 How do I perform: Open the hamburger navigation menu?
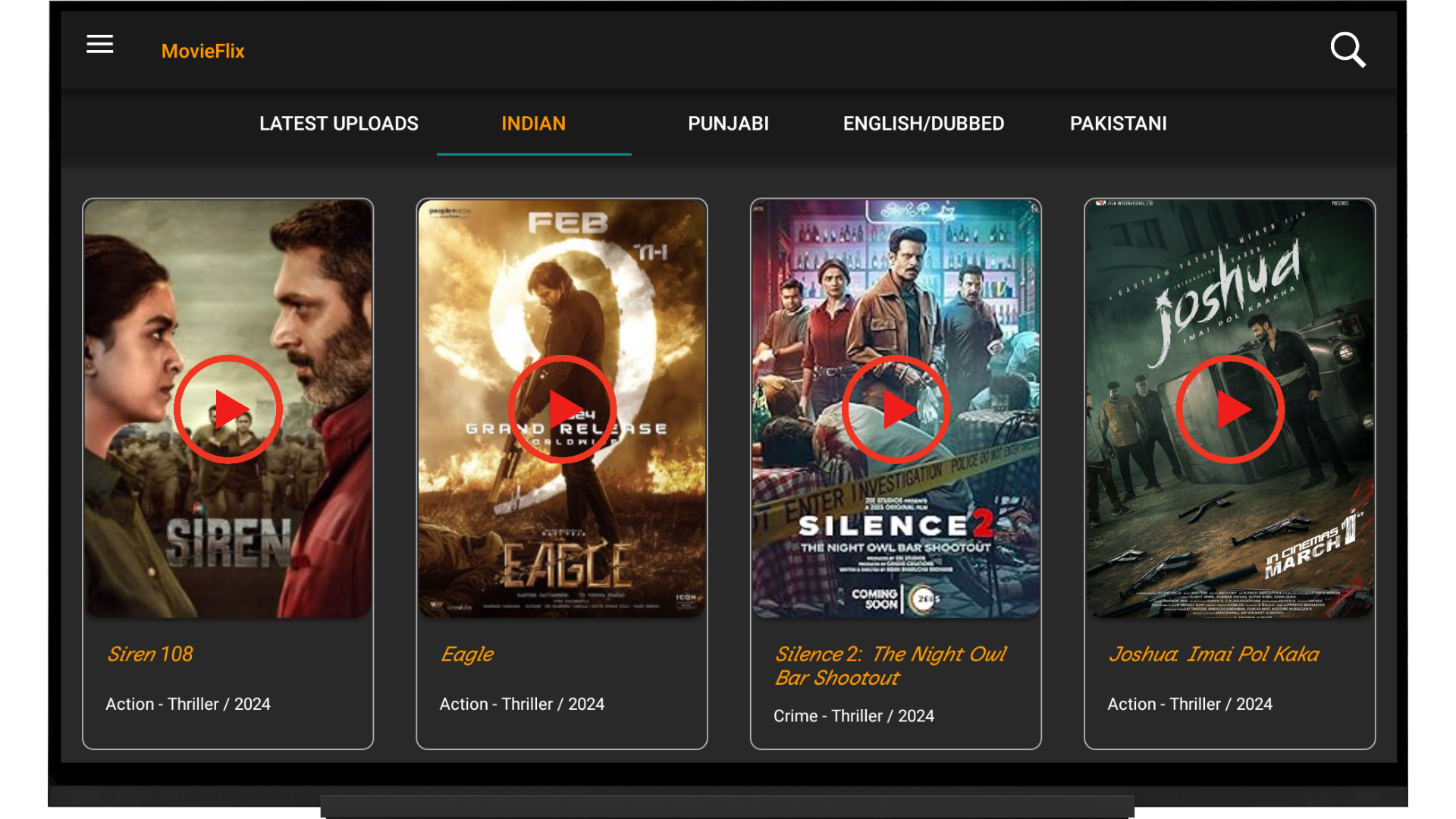point(99,45)
